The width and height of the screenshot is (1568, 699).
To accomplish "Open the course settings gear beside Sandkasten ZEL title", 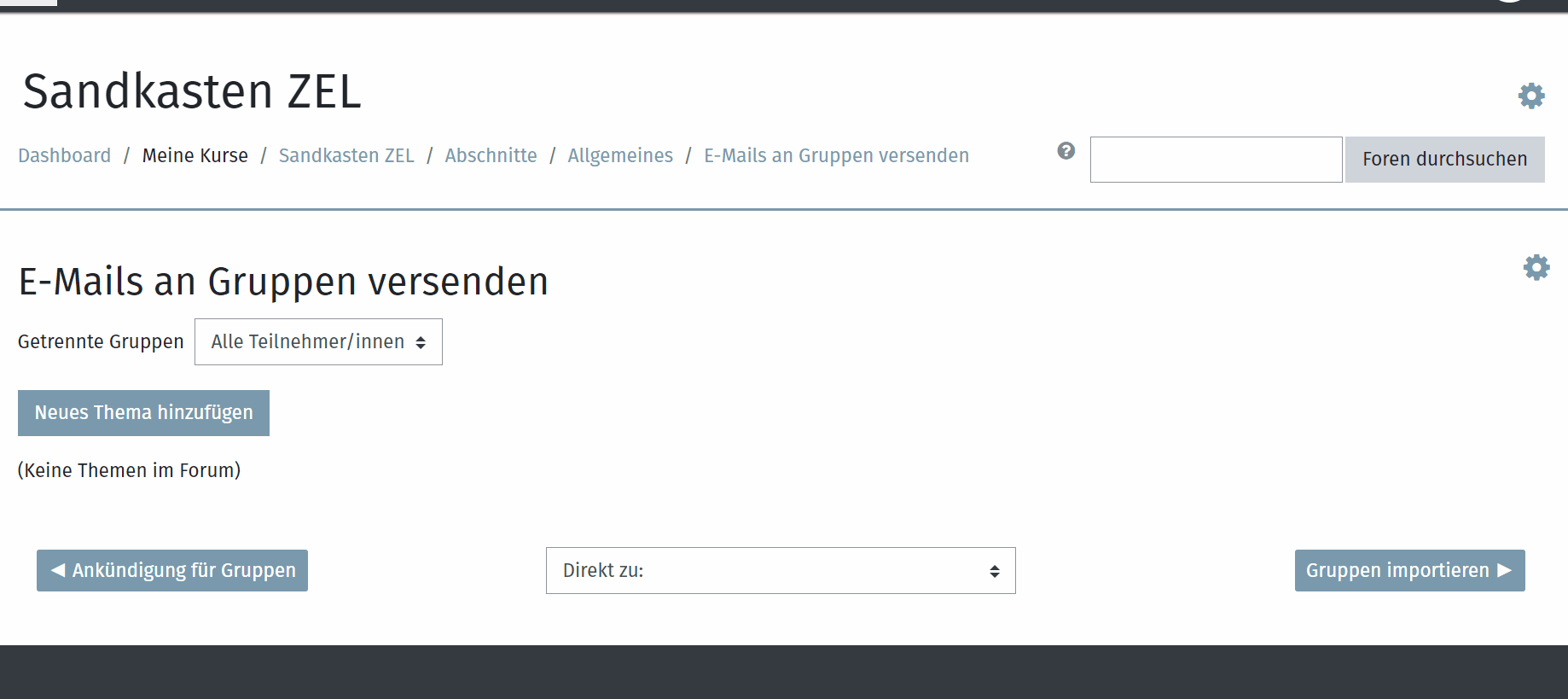I will (x=1531, y=96).
